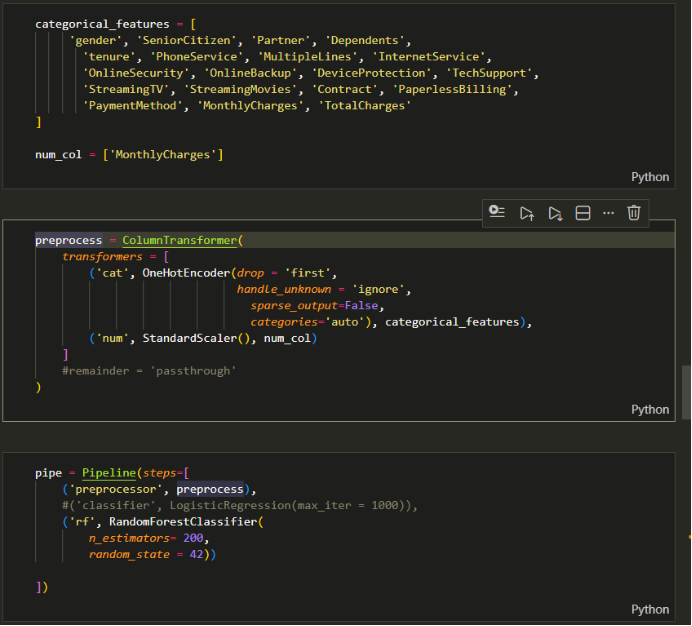Delete the ColumnTransformer cell with trash icon
The width and height of the screenshot is (692, 626).
click(634, 212)
